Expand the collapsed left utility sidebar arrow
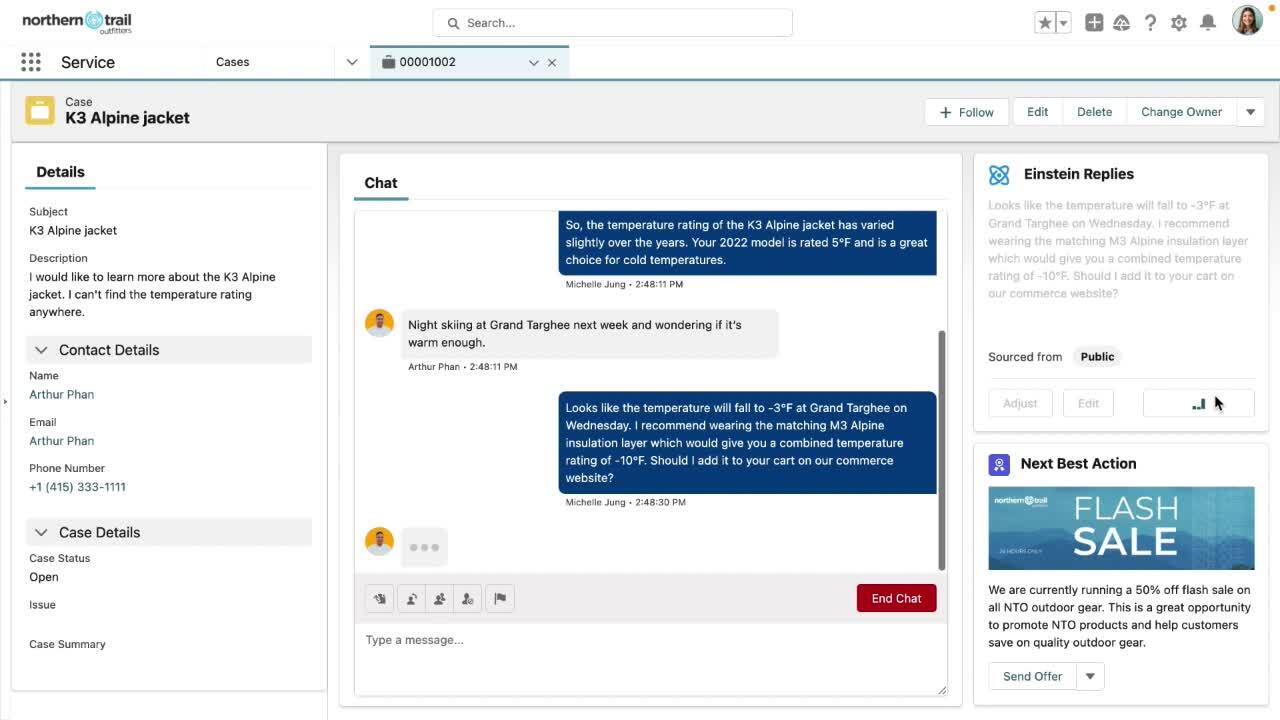 [5, 402]
